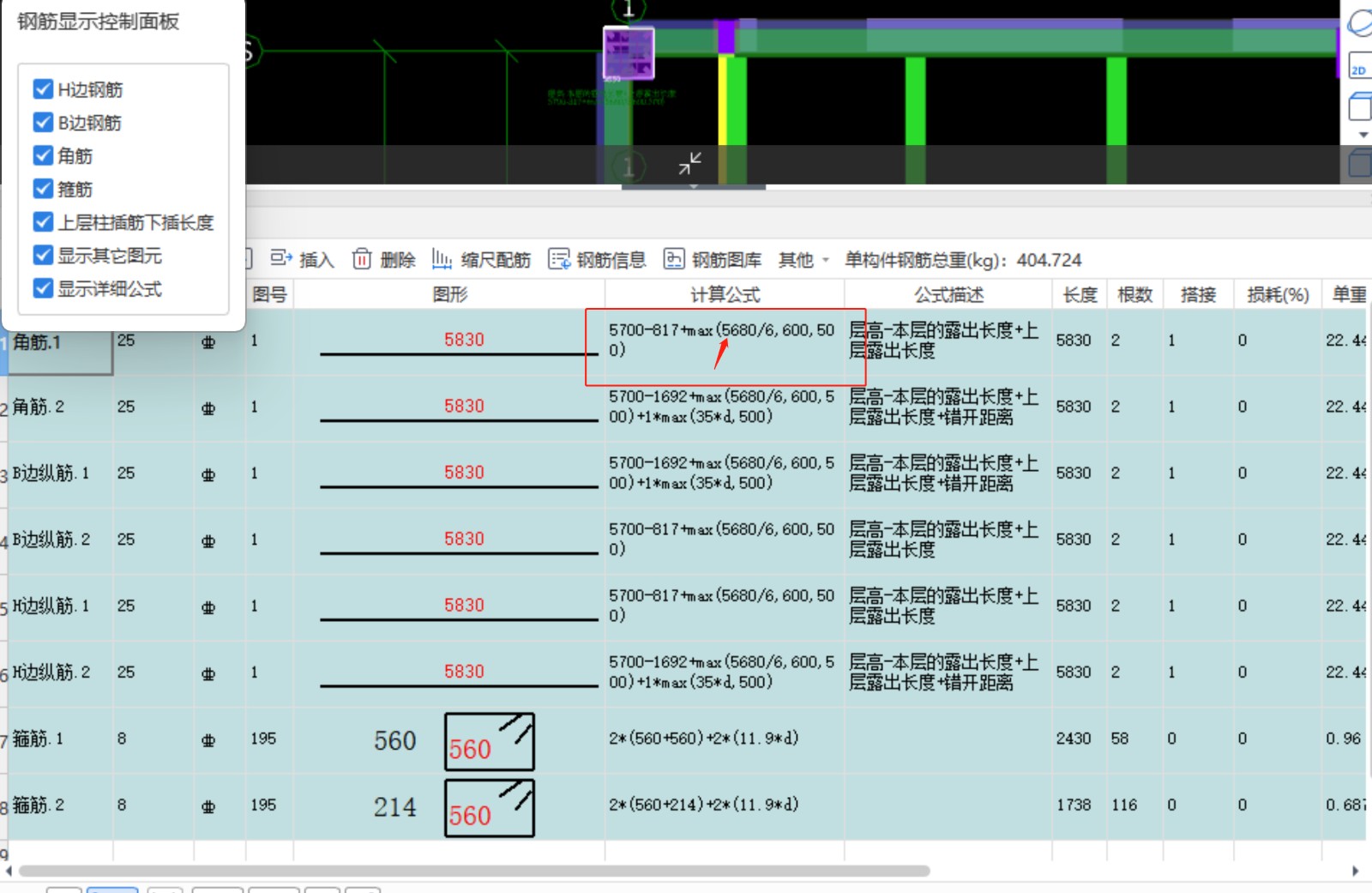Click formula cell of 角筋.1 row
The image size is (1372, 893).
pos(725,341)
